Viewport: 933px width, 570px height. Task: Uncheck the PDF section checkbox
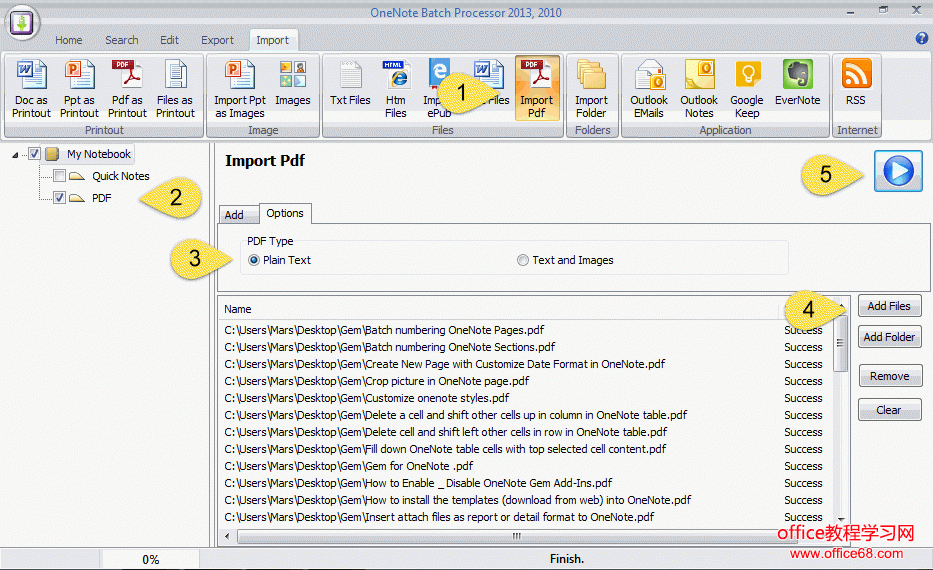pos(59,198)
